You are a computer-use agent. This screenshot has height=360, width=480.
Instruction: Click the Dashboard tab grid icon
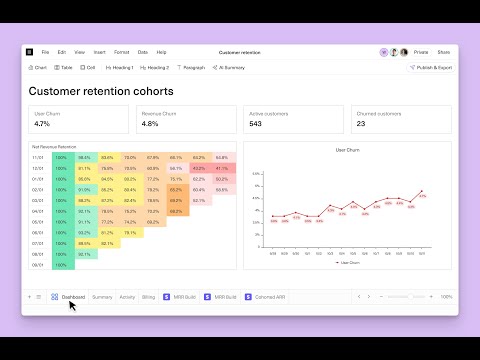click(x=55, y=297)
